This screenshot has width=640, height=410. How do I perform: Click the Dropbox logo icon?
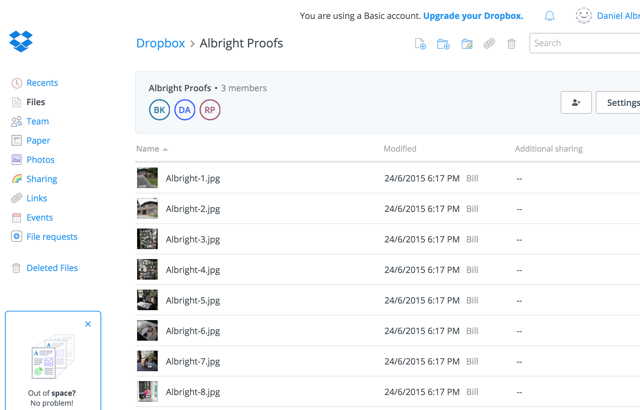pyautogui.click(x=21, y=41)
